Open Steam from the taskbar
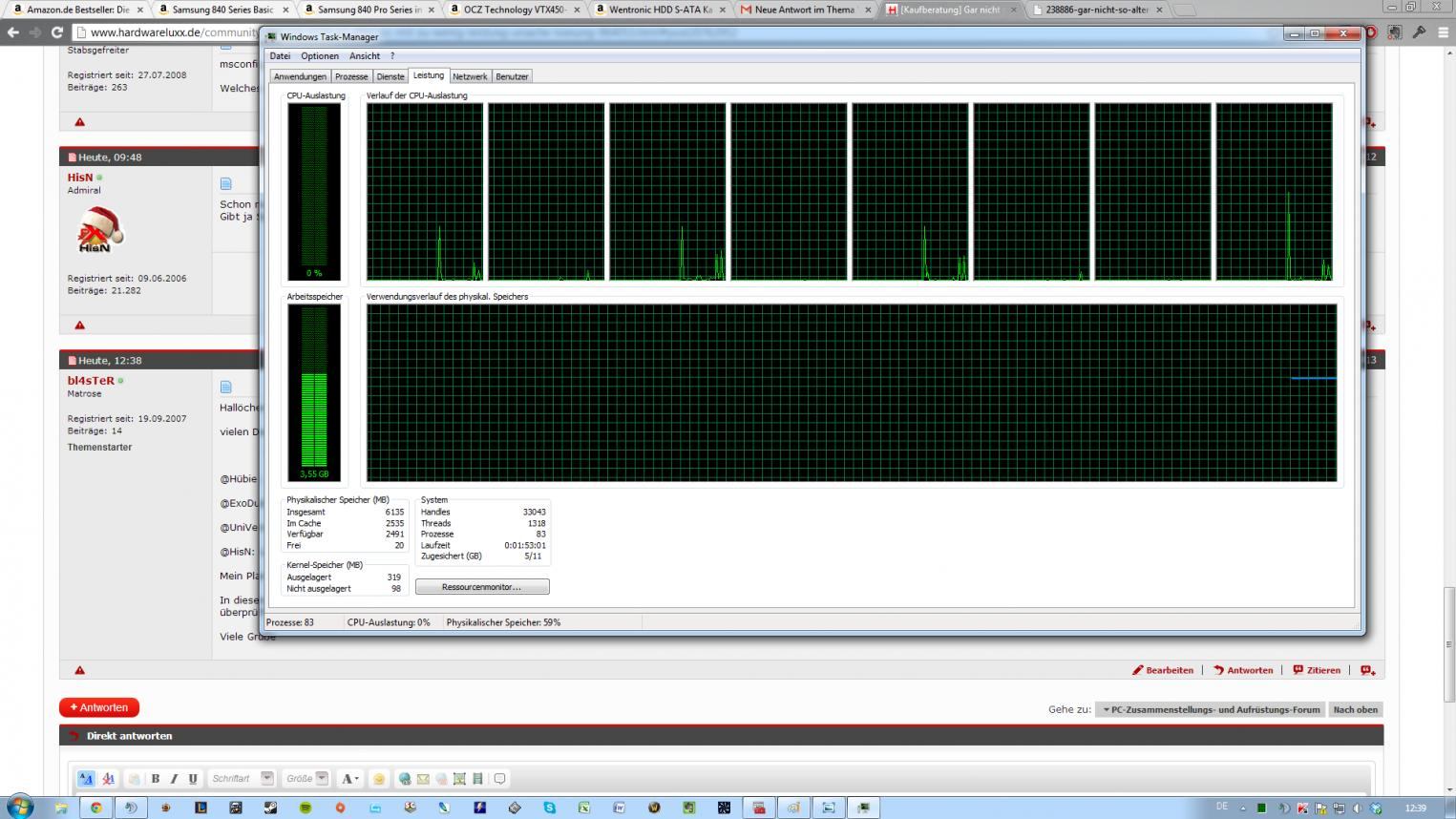 (x=271, y=808)
